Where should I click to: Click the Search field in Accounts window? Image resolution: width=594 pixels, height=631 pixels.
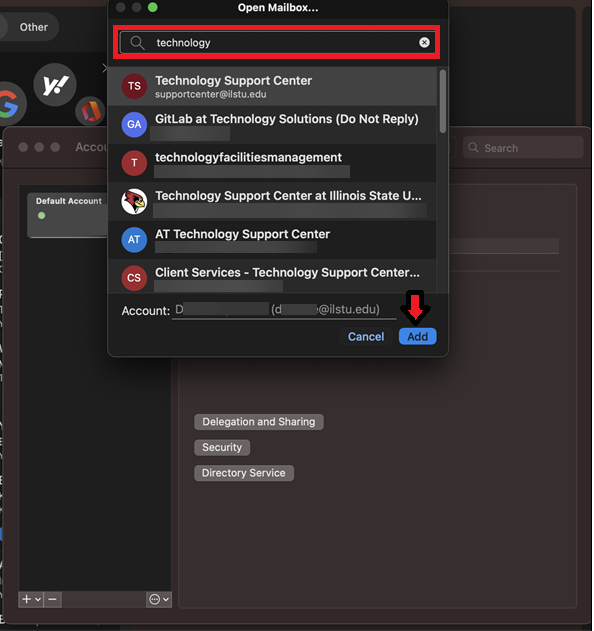tap(523, 148)
